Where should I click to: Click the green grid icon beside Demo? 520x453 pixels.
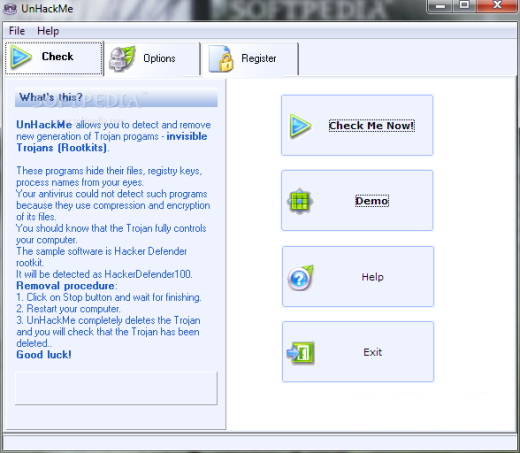tap(300, 201)
